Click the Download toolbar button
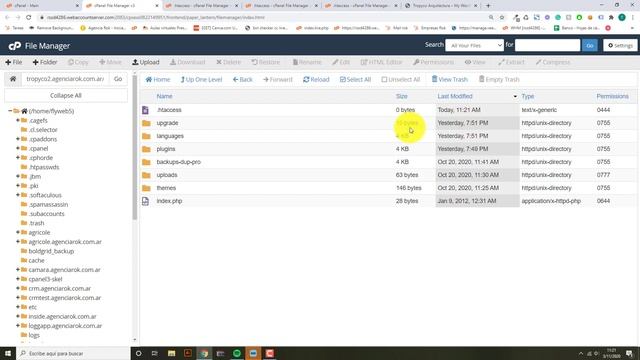The height and width of the screenshot is (360, 640). [187, 62]
